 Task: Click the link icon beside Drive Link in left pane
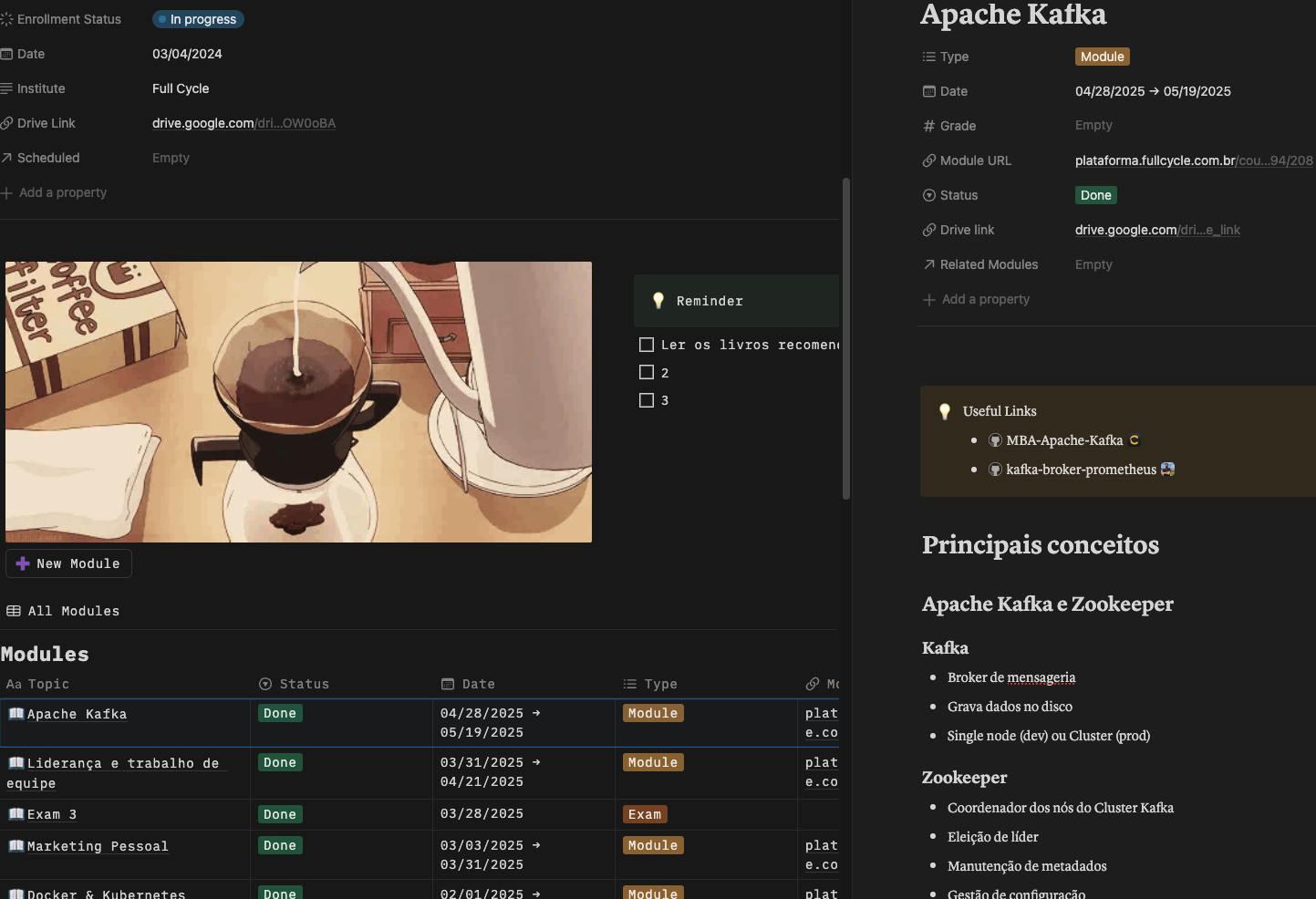tap(6, 123)
